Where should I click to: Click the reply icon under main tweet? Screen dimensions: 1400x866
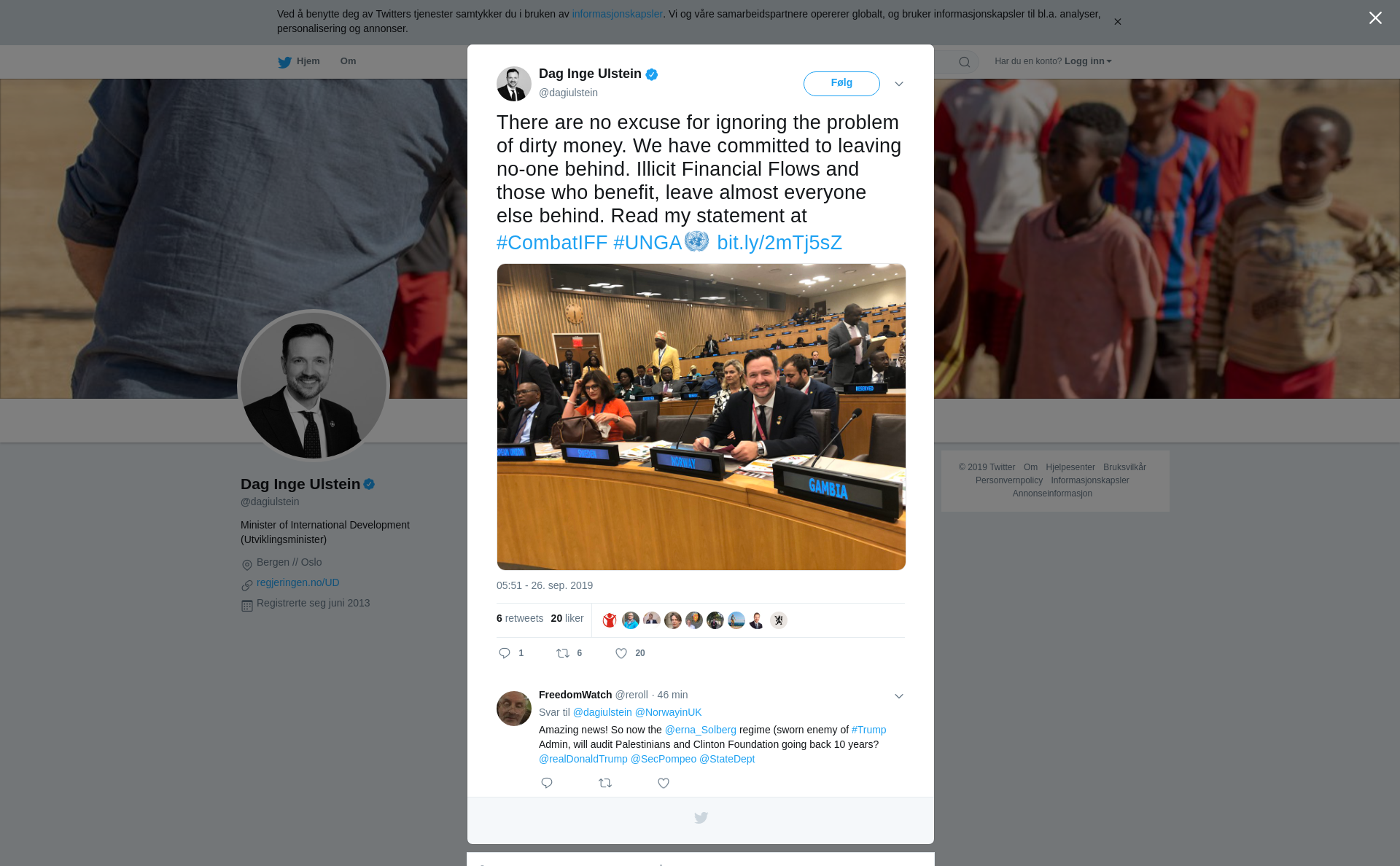(505, 653)
